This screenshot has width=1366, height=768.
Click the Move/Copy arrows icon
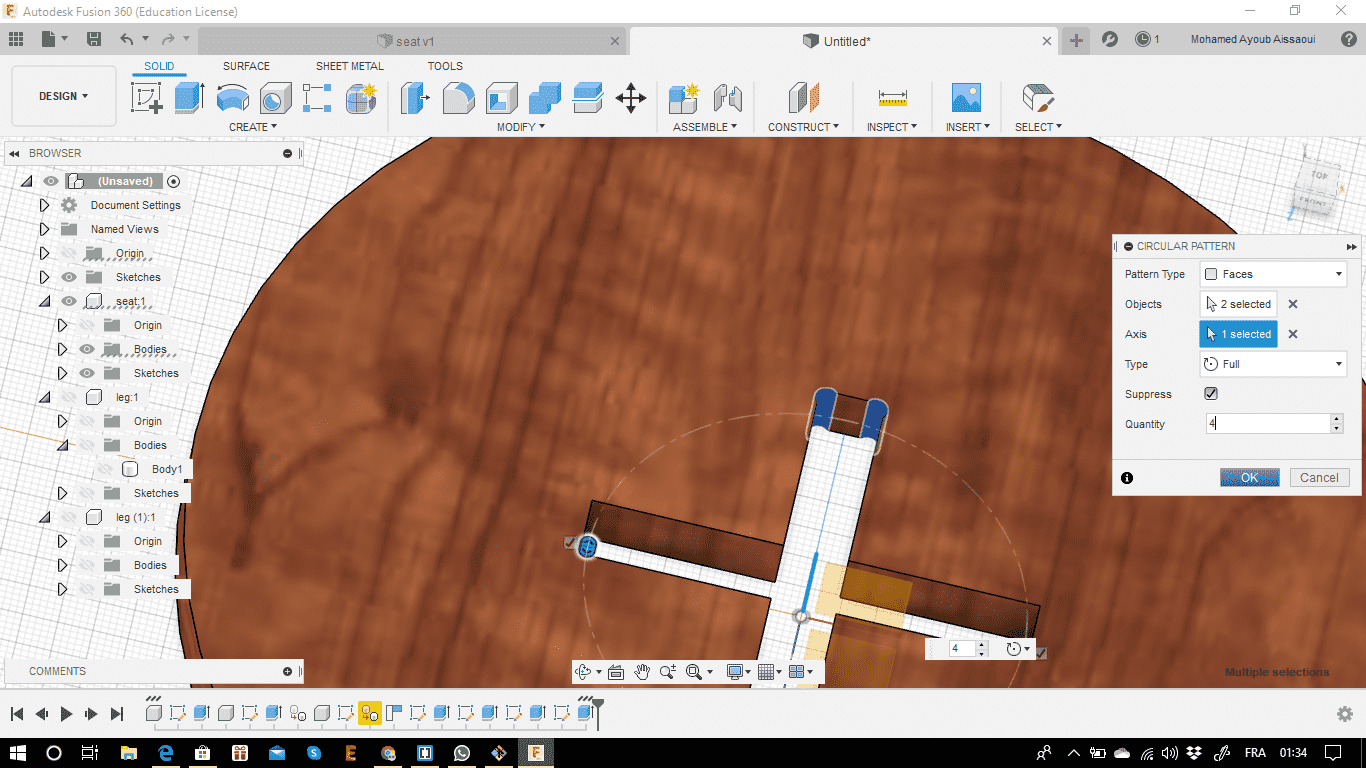[x=630, y=98]
